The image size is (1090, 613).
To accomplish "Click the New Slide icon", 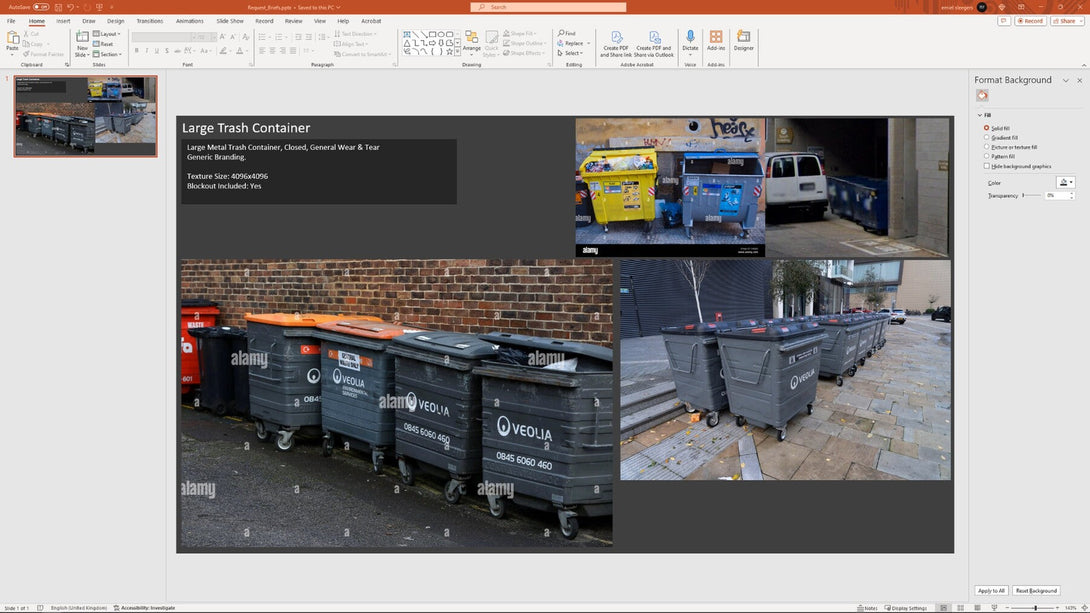I will [82, 37].
